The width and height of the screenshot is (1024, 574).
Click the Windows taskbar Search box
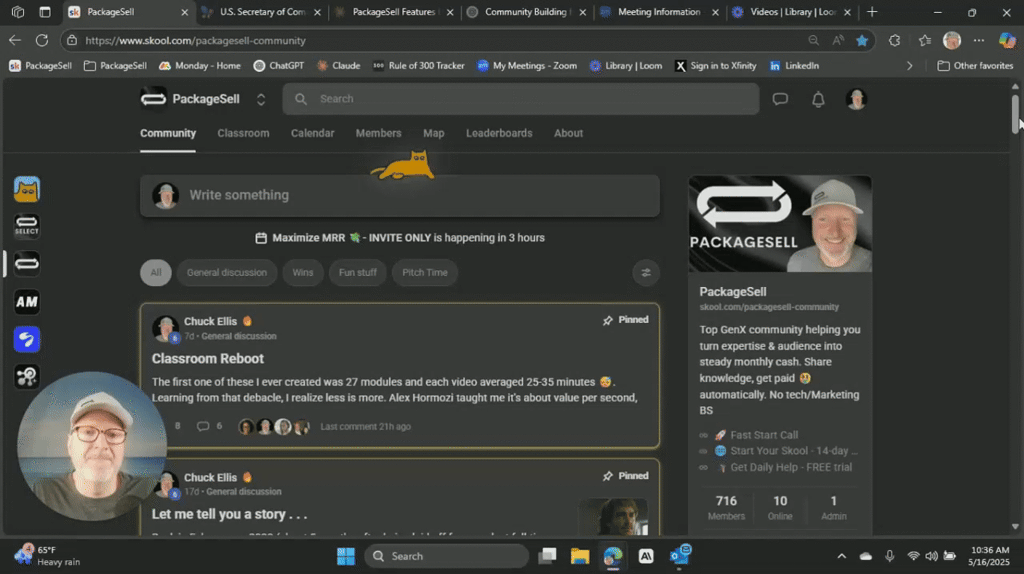[445, 556]
